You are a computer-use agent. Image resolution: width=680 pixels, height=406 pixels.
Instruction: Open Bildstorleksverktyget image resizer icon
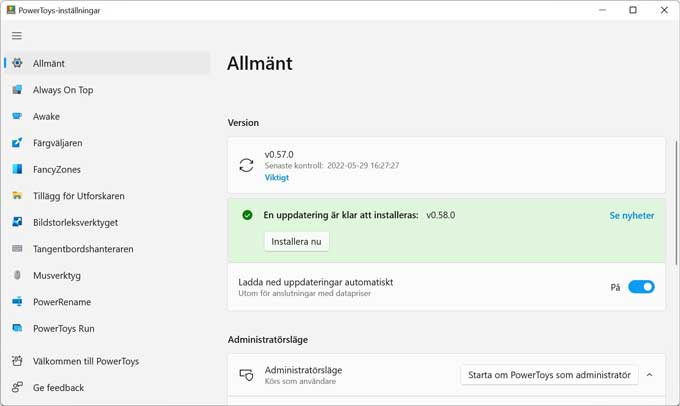17,222
